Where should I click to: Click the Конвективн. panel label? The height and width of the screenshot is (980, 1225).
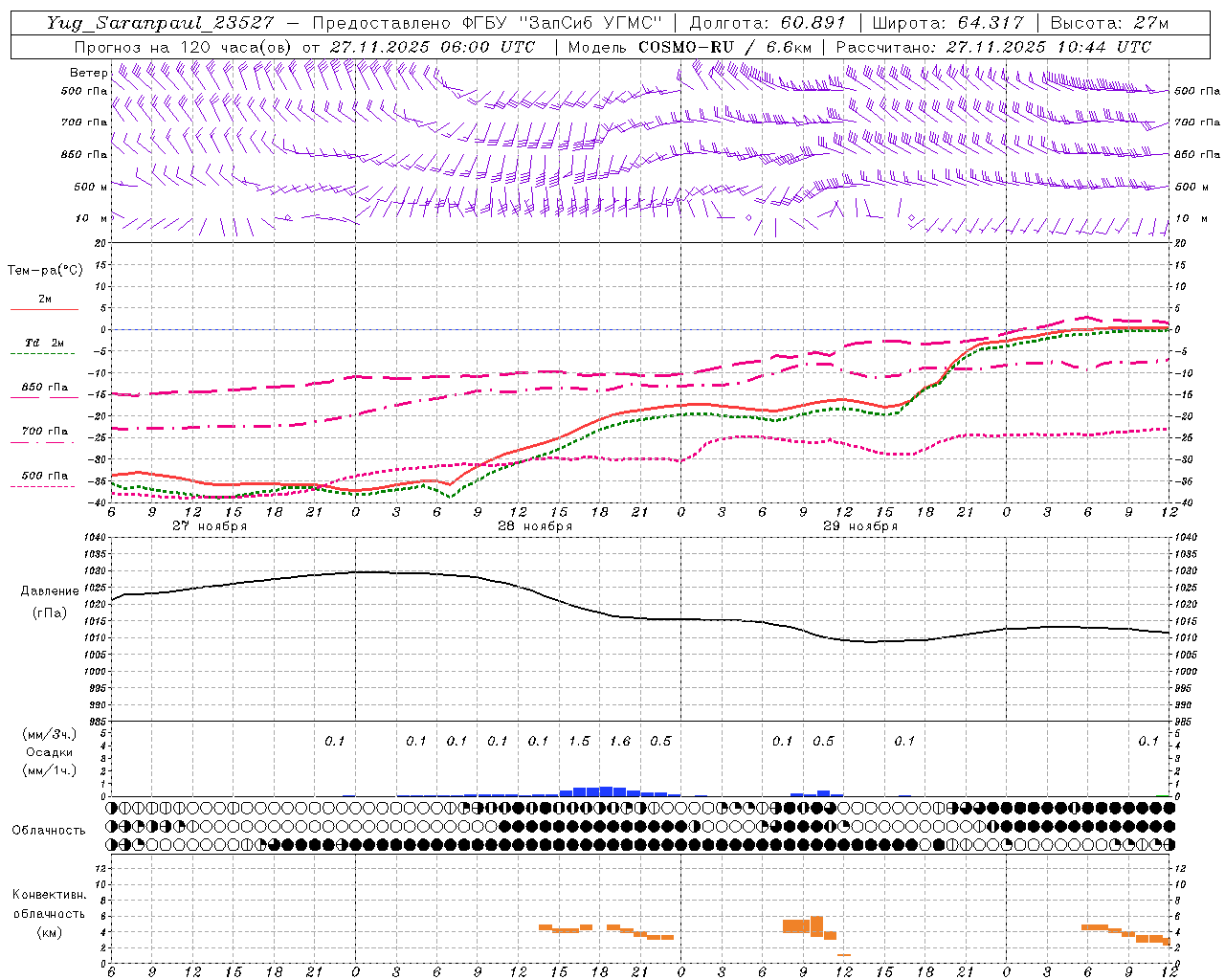pyautogui.click(x=49, y=895)
